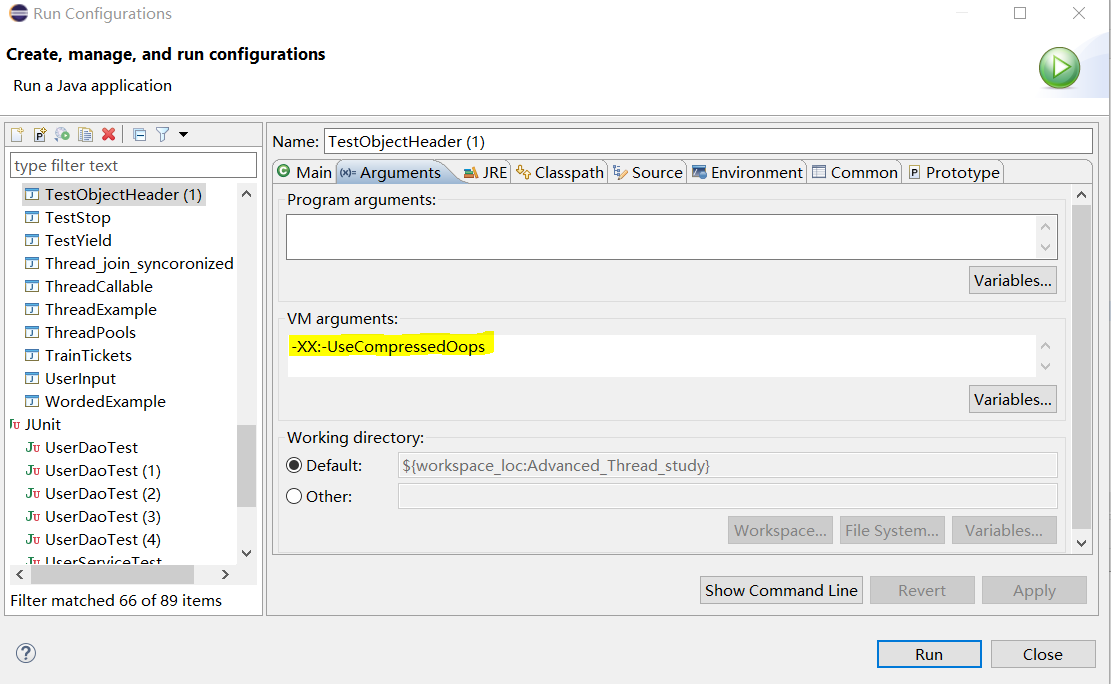Switch to the Classpath tab
Screen dimensions: 1111x684
coord(560,172)
